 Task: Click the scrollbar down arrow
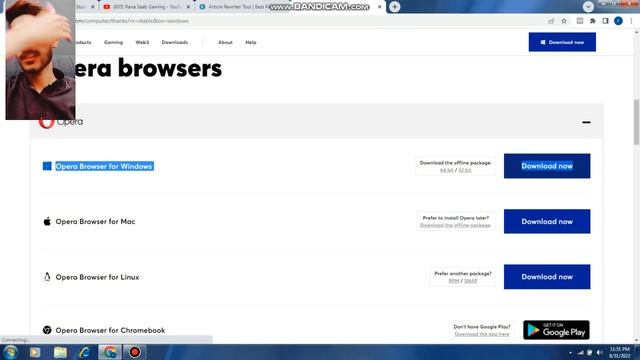tap(636, 340)
